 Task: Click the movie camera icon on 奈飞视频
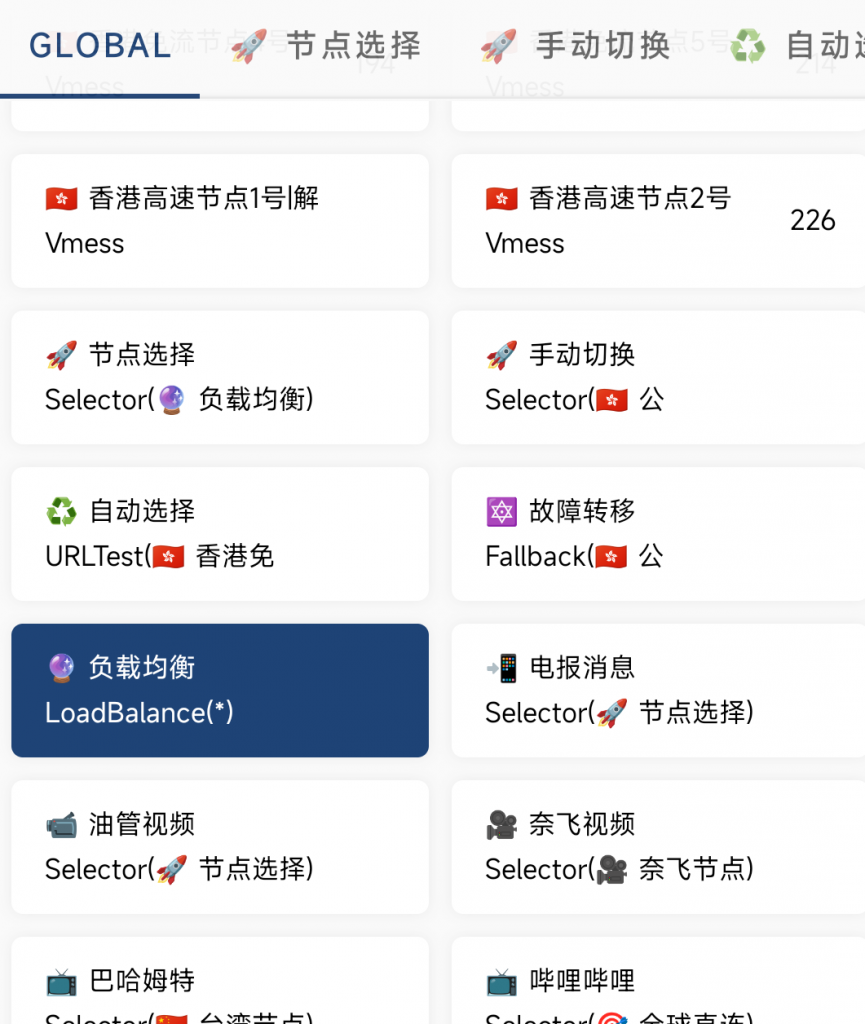click(501, 825)
